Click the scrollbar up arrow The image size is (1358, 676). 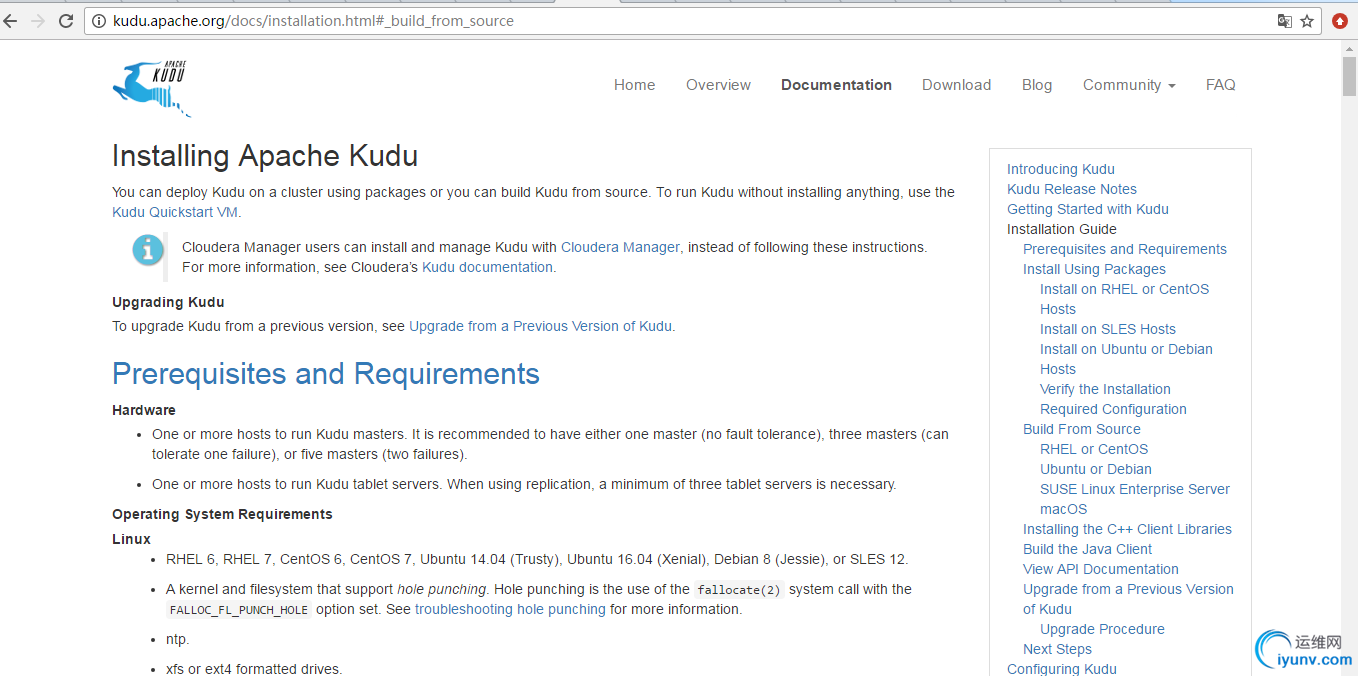coord(1349,48)
